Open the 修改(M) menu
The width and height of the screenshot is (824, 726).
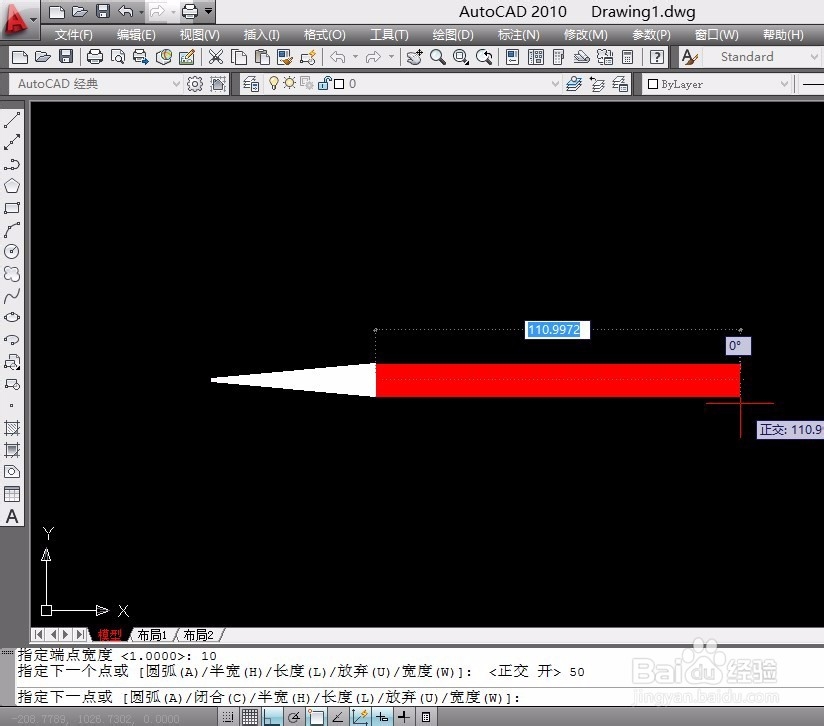(x=585, y=35)
